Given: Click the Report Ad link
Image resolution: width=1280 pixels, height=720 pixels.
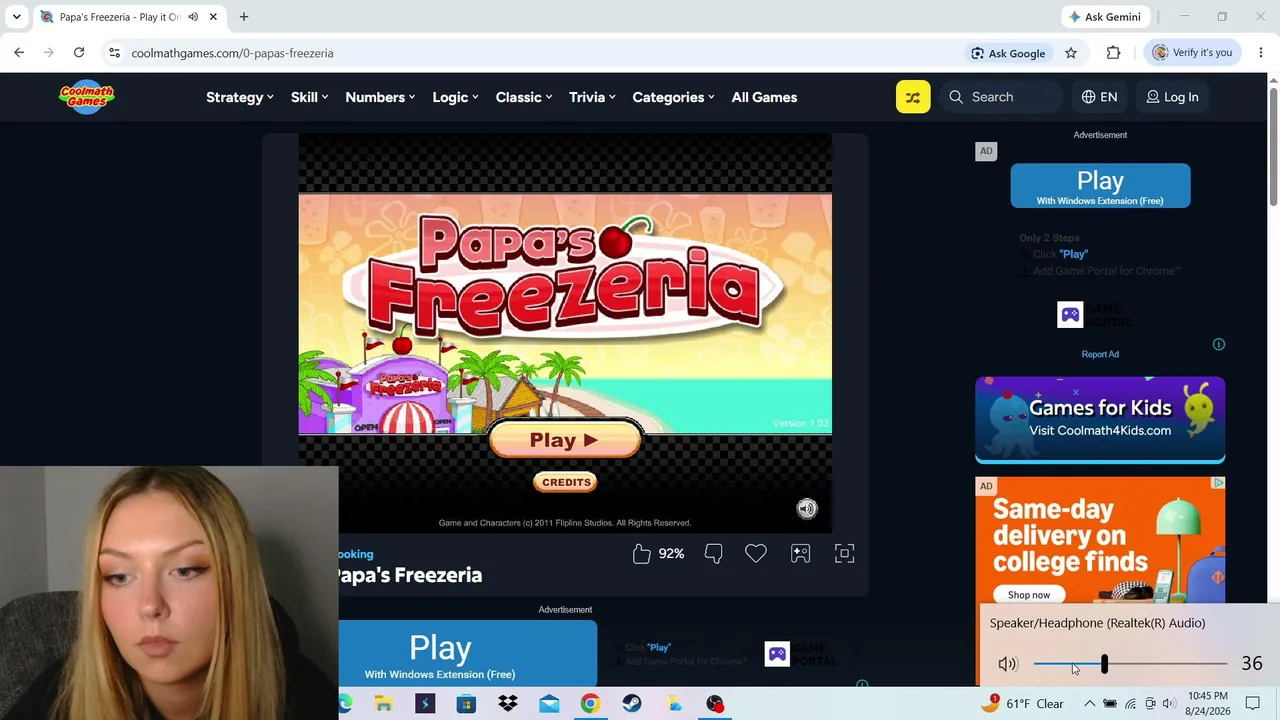Looking at the screenshot, I should 1100,354.
